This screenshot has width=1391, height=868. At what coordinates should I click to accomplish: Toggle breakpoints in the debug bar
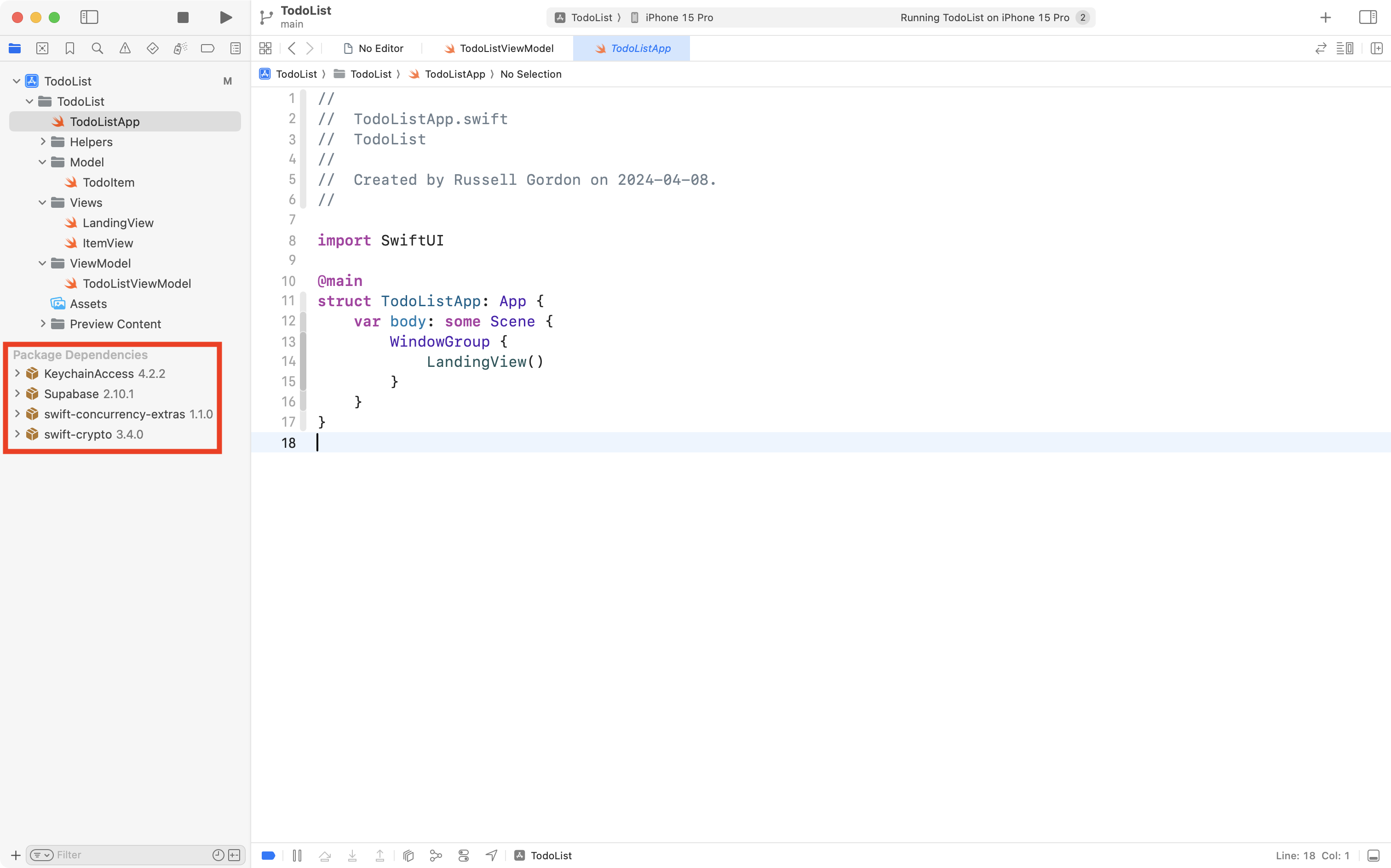pyautogui.click(x=268, y=855)
